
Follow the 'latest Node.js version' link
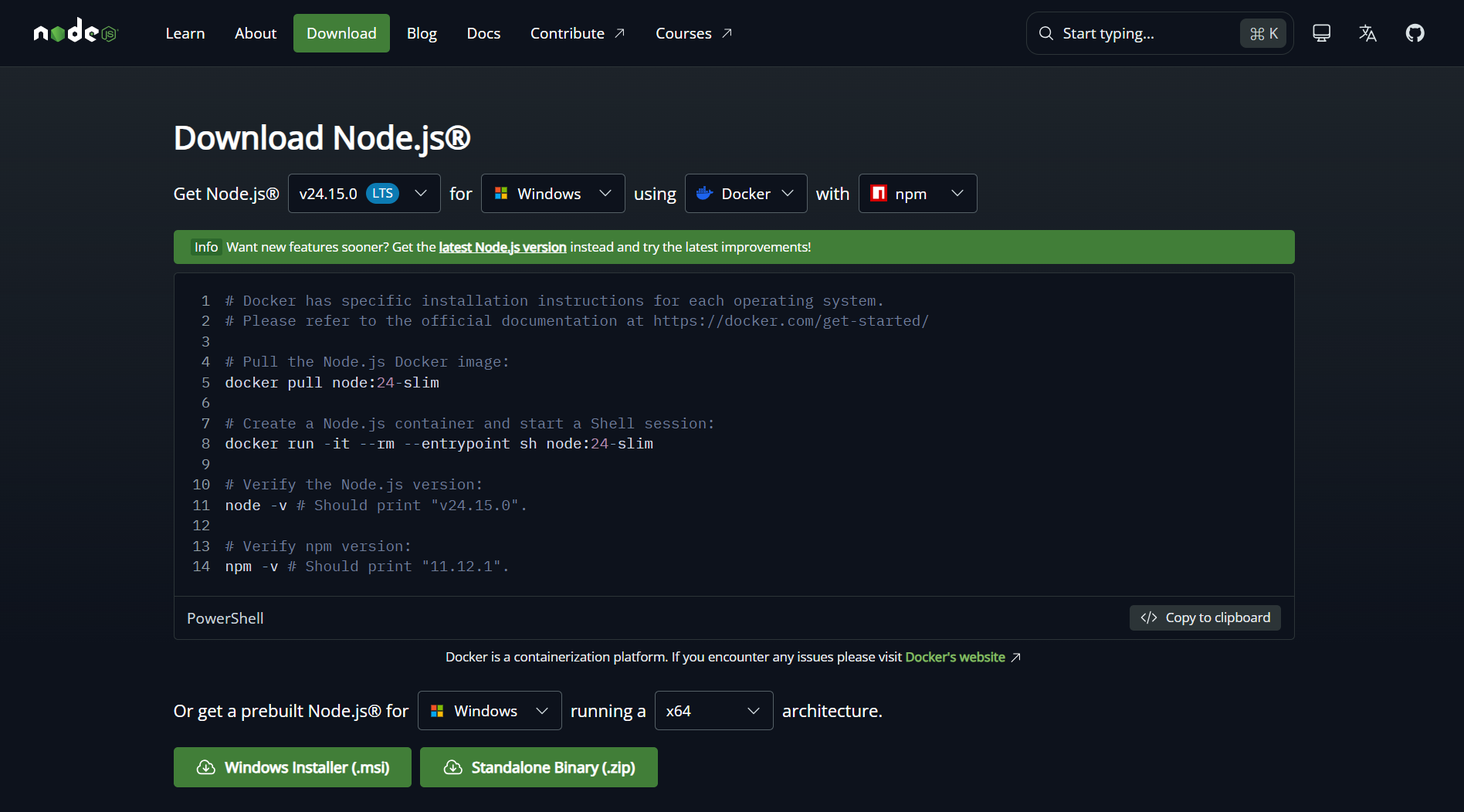click(x=503, y=247)
